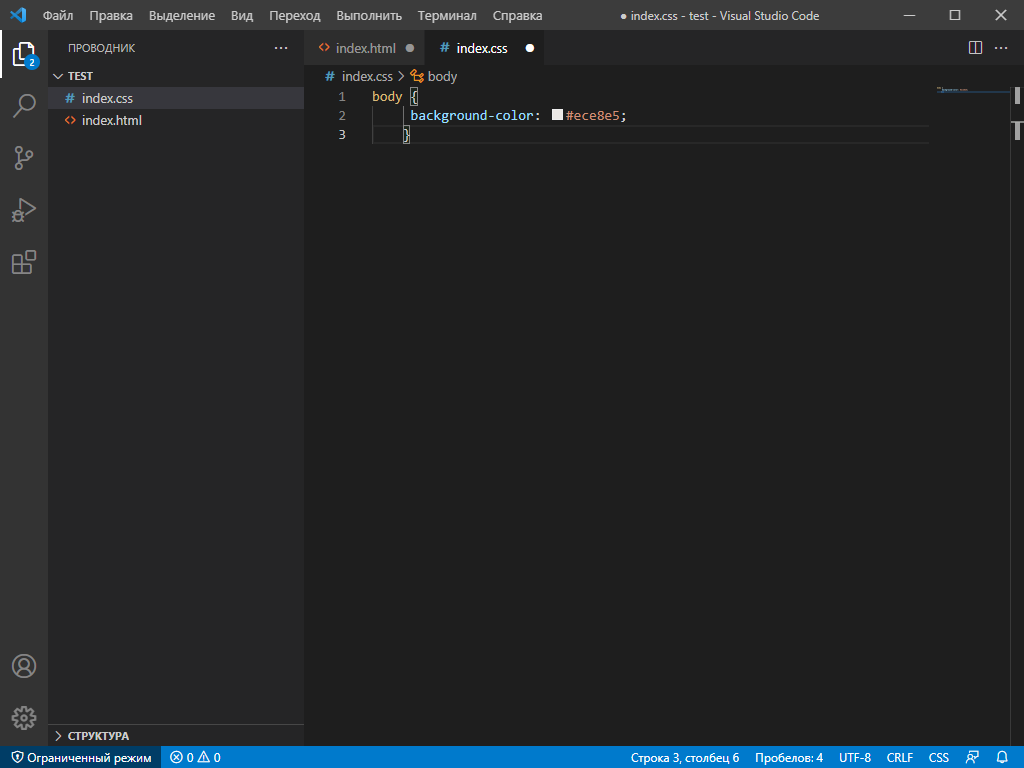Click the editor minimap preview
The image size is (1024, 768).
(x=972, y=90)
